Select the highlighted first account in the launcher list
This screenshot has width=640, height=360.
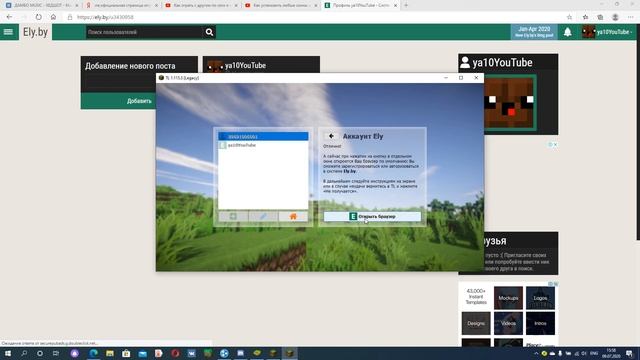click(x=263, y=136)
